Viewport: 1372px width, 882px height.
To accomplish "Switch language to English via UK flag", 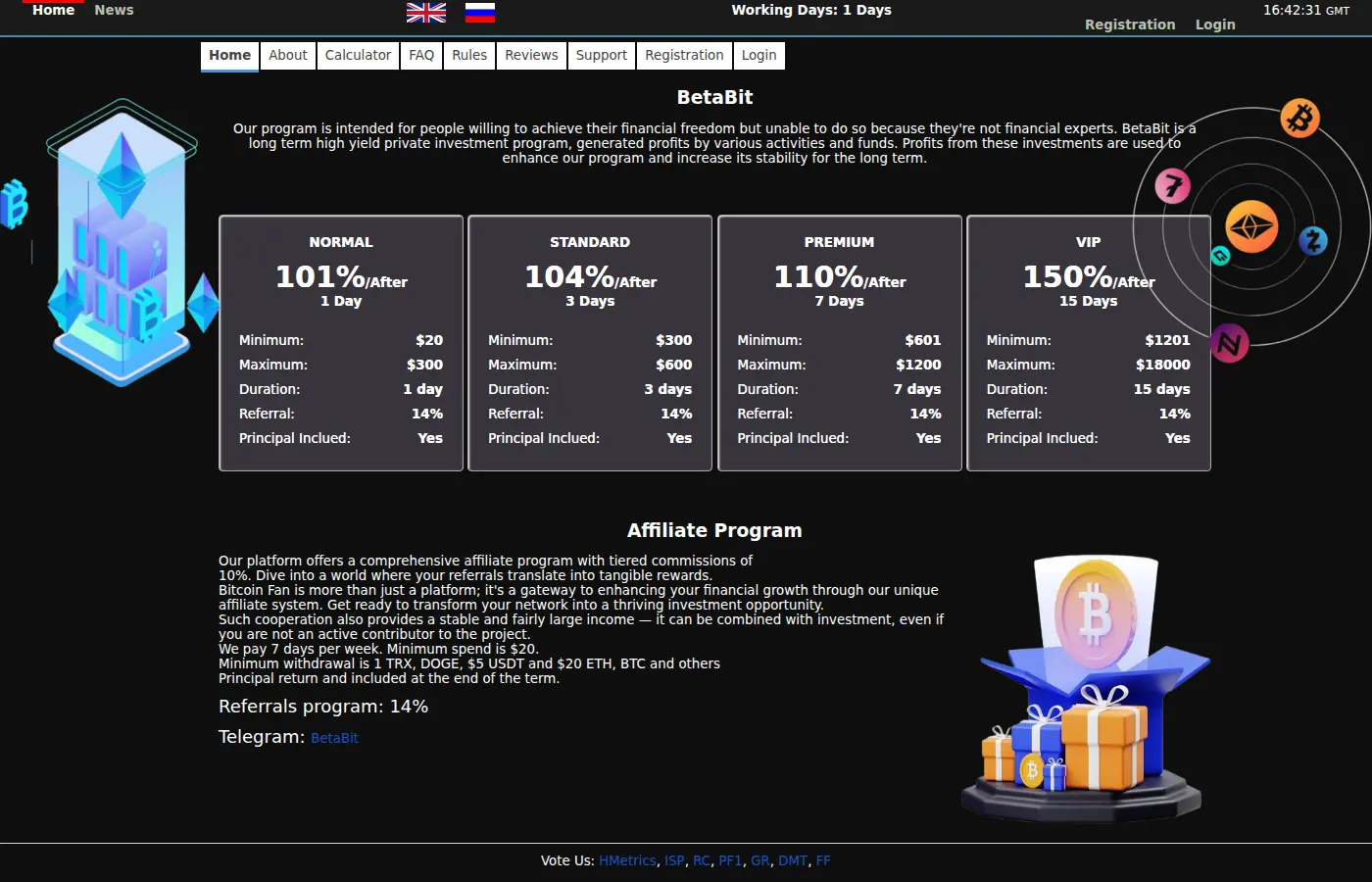I will tap(426, 13).
